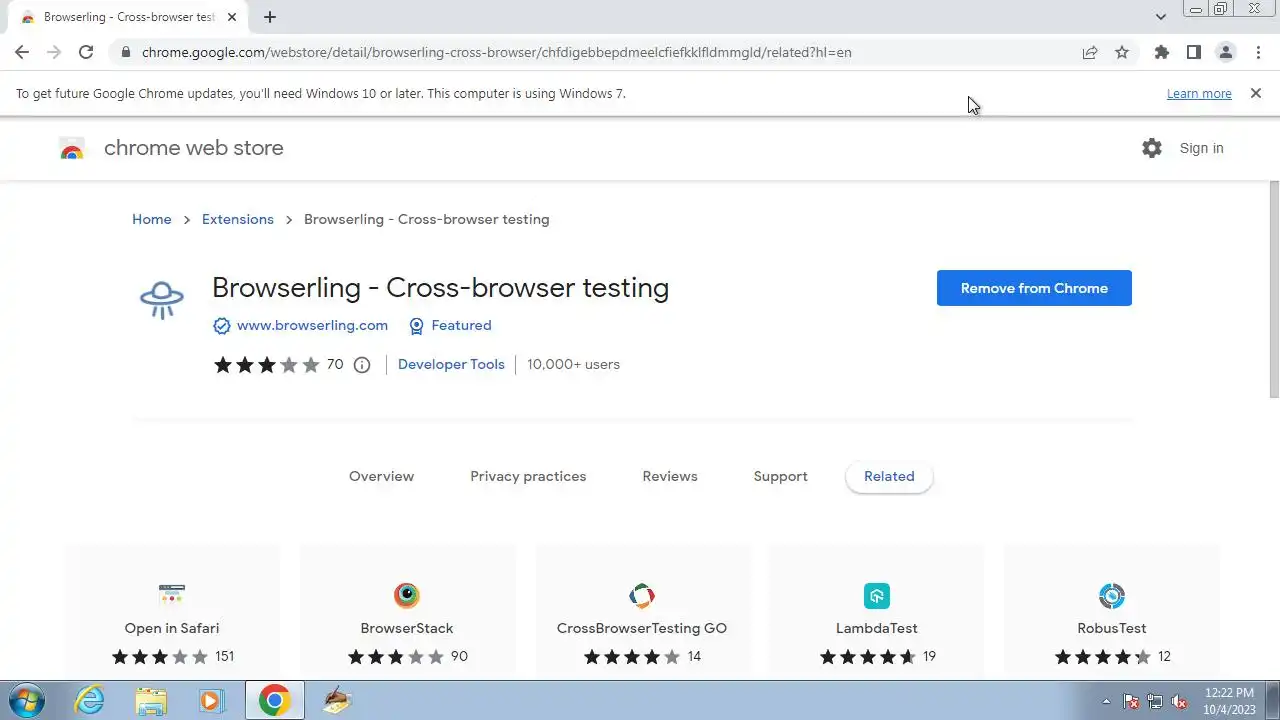Open the CrossBrowserTesting GO card

(642, 613)
